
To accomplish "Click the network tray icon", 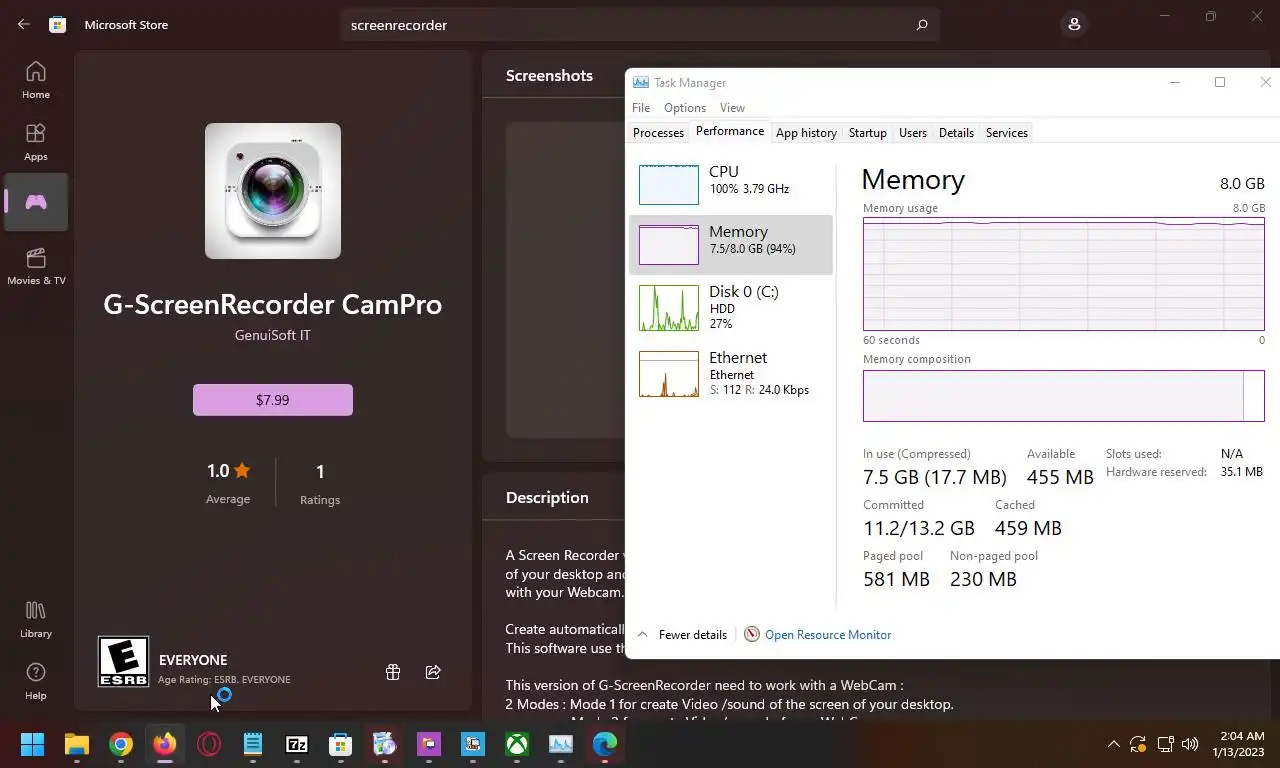I will tap(1165, 744).
